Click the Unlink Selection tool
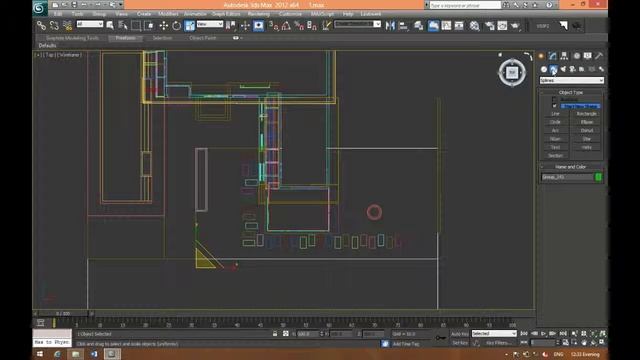The height and width of the screenshot is (360, 640). (54, 25)
